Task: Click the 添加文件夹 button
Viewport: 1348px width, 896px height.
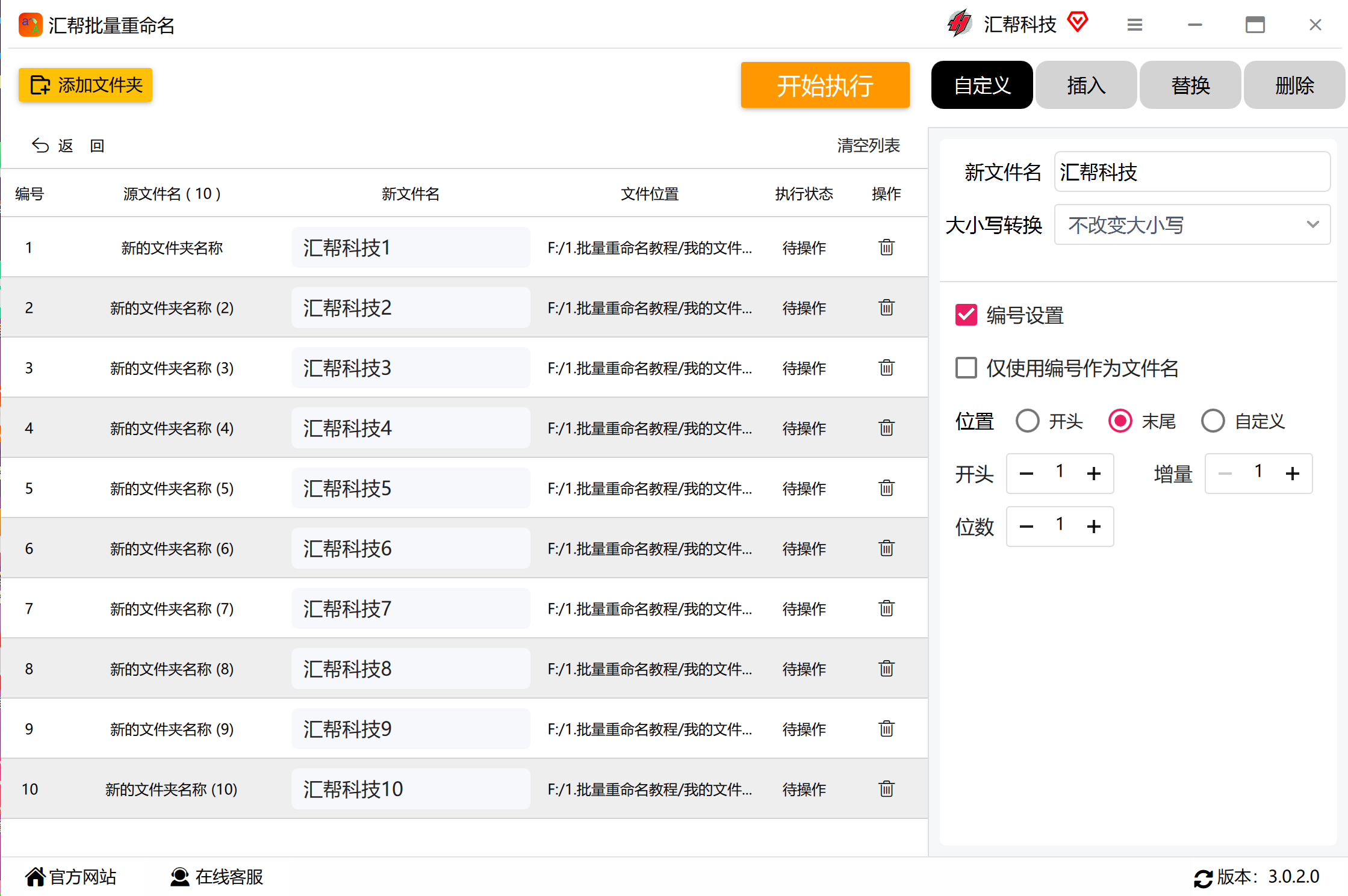Action: [x=85, y=85]
